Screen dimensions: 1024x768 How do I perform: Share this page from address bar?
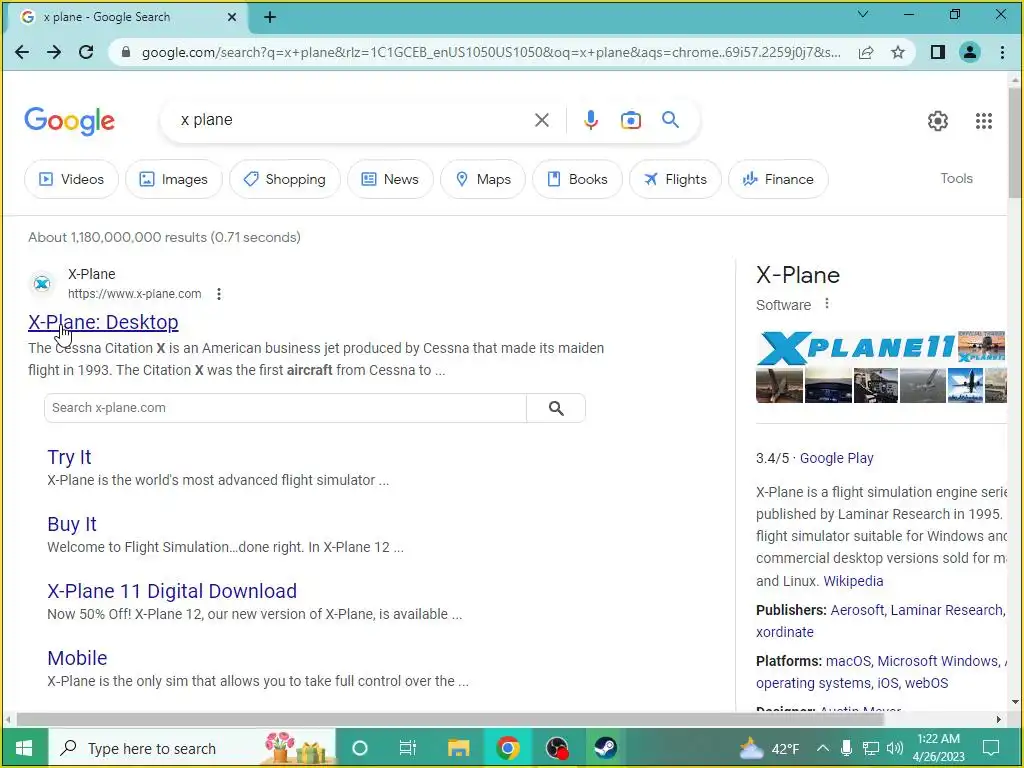click(866, 52)
